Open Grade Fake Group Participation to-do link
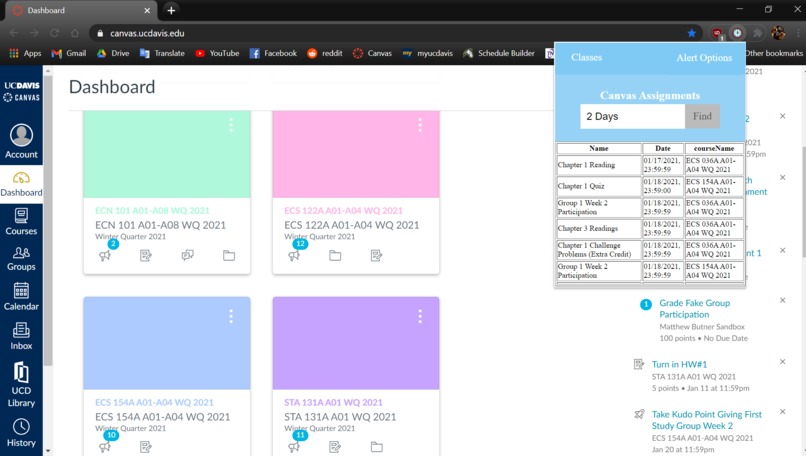This screenshot has height=456, width=806. (694, 308)
